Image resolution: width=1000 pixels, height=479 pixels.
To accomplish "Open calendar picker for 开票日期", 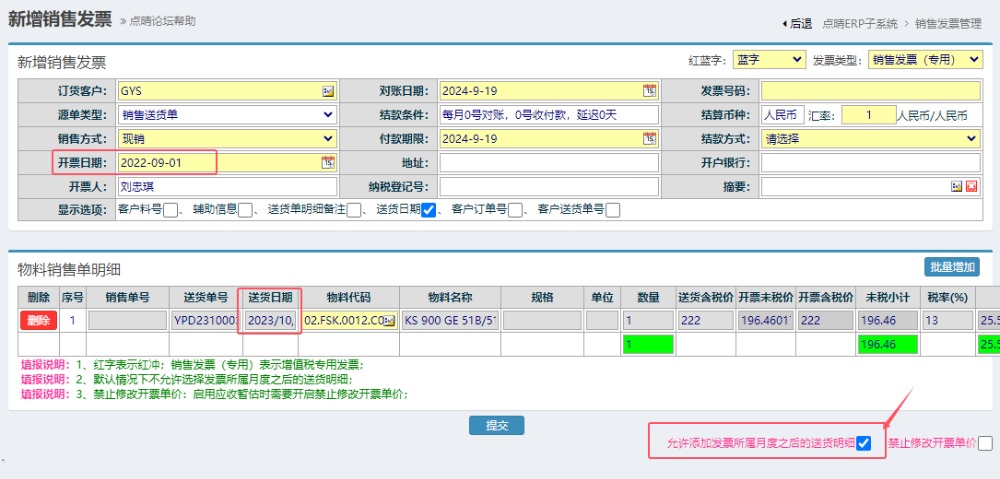I will (x=327, y=162).
